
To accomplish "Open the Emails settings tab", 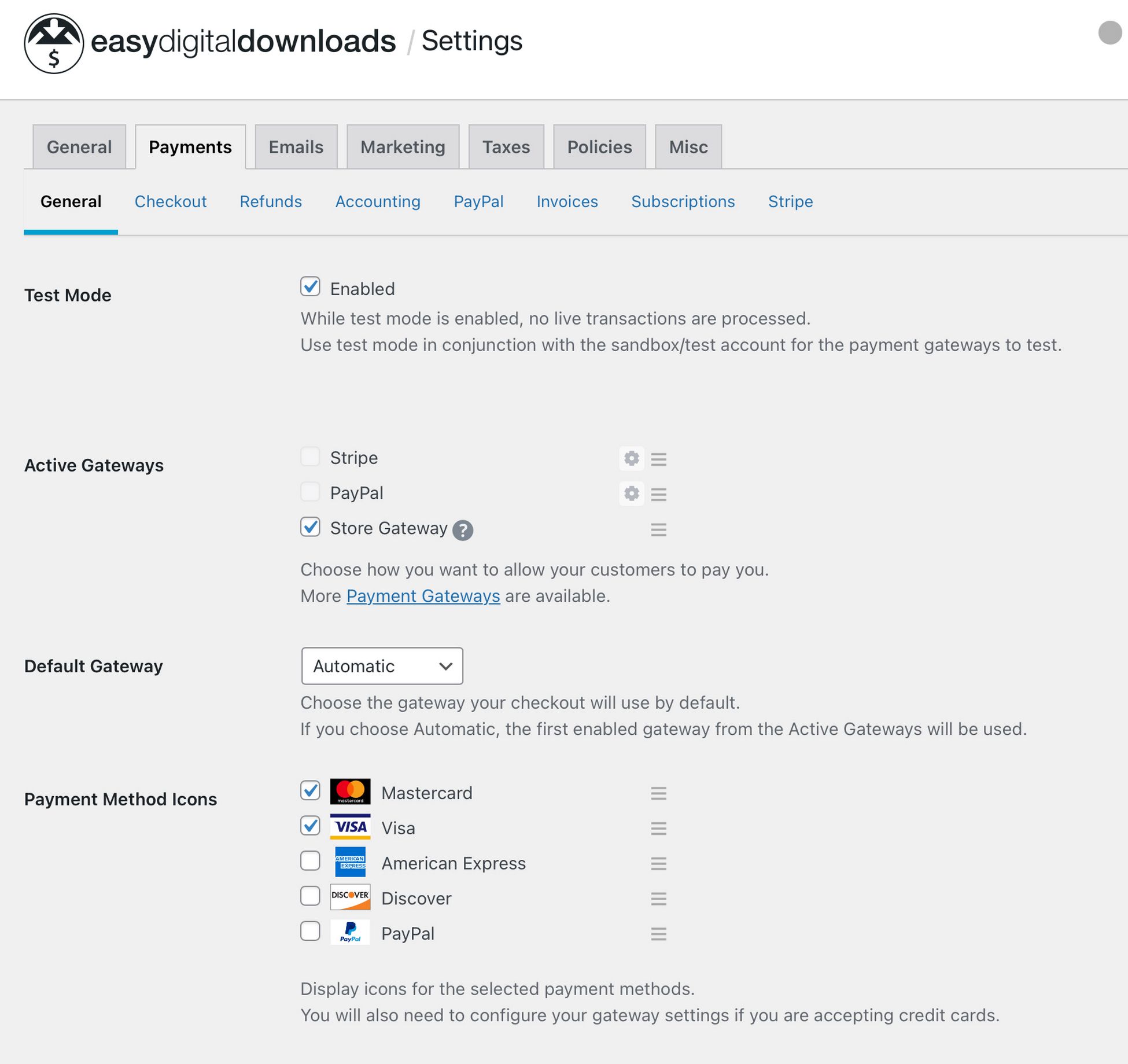I will point(296,147).
